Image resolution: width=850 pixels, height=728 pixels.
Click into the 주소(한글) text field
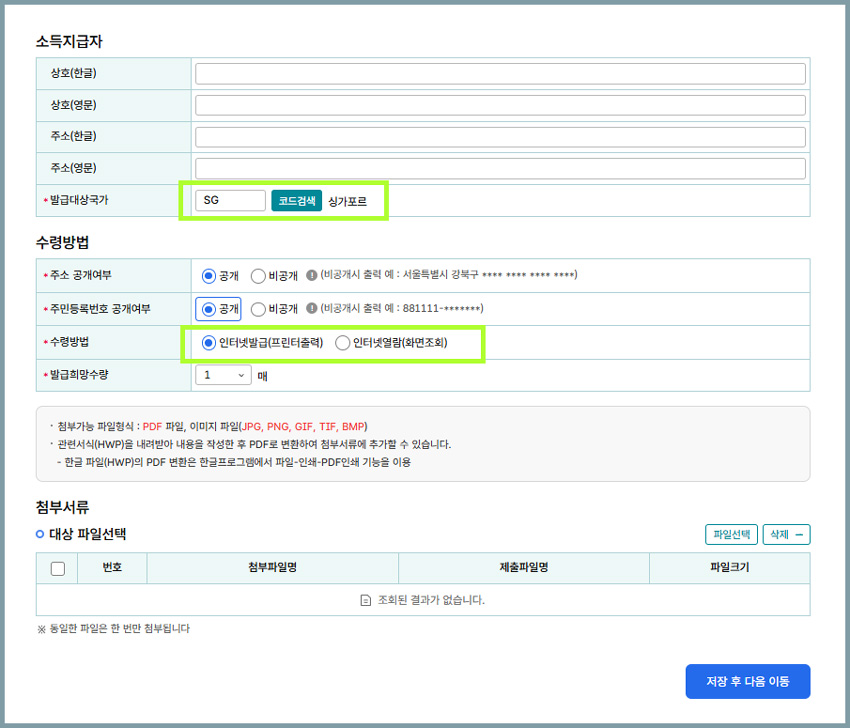[500, 137]
